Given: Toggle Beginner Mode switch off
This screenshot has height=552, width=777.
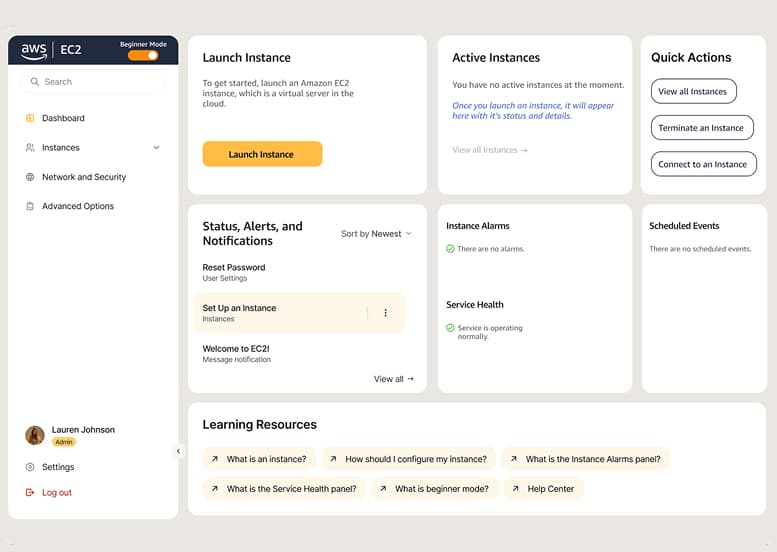Looking at the screenshot, I should coord(143,55).
